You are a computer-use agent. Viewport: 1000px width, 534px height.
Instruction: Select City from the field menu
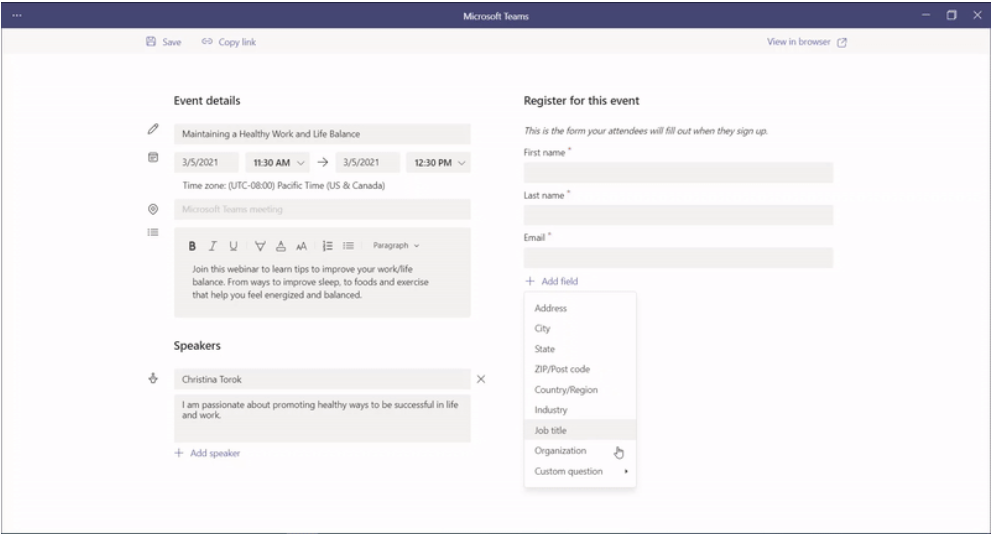click(x=580, y=329)
